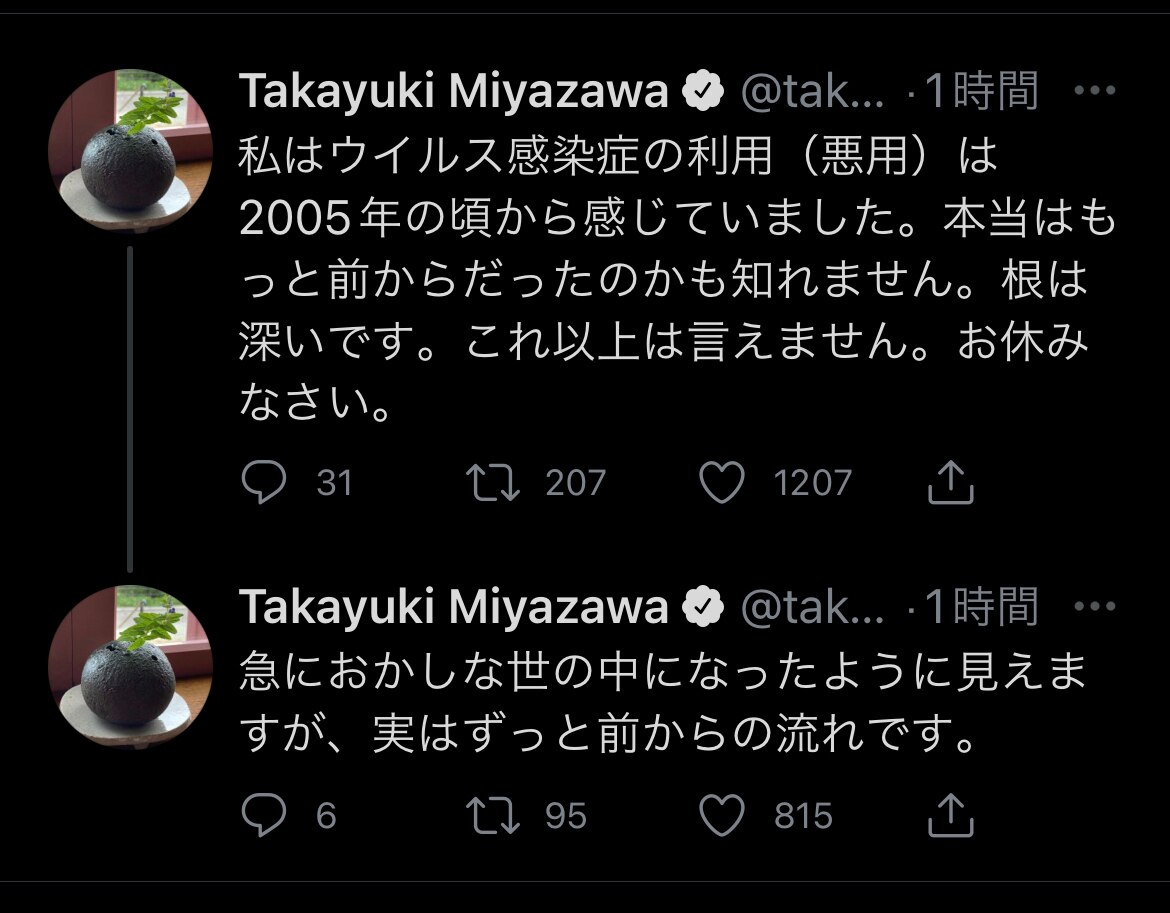This screenshot has height=913, width=1170.
Task: Share the first tweet via share arrow
Action: (x=950, y=482)
